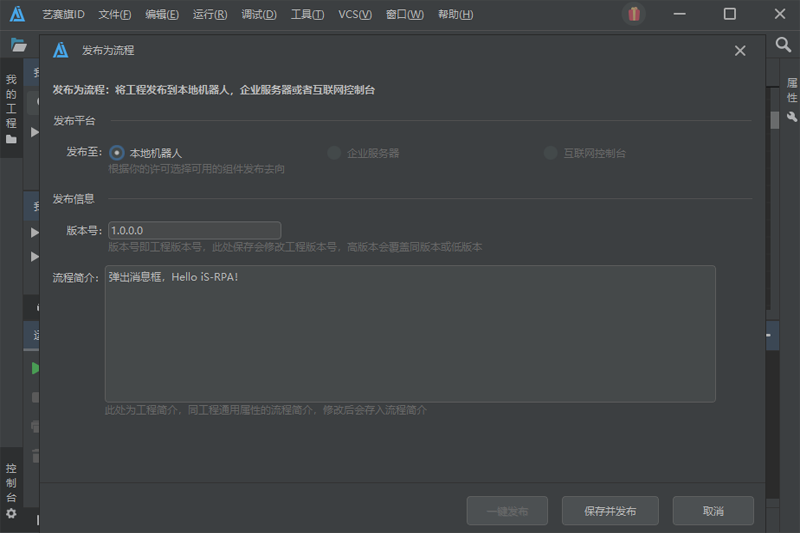Select the 企业服务器 radio button
The width and height of the screenshot is (800, 533).
(x=334, y=153)
